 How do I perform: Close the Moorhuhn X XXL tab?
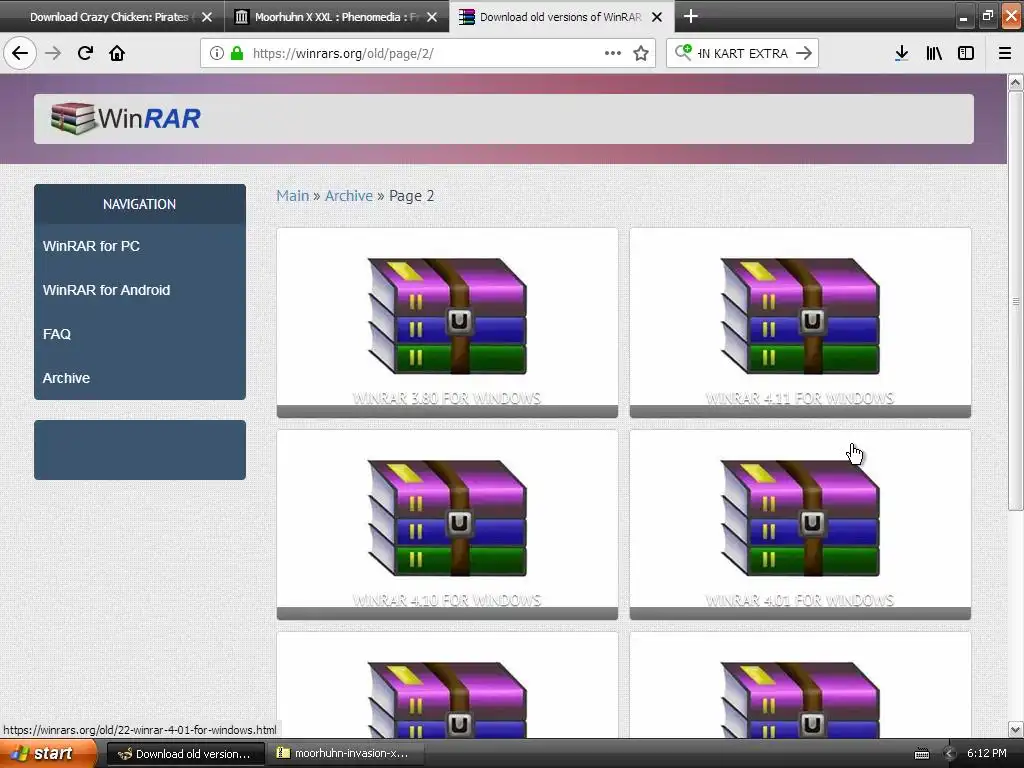432,17
